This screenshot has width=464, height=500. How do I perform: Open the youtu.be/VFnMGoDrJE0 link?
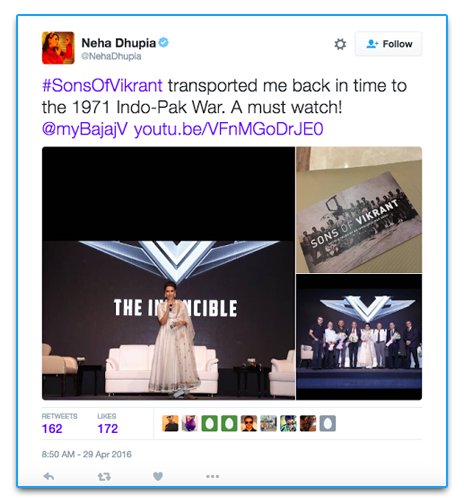[229, 129]
